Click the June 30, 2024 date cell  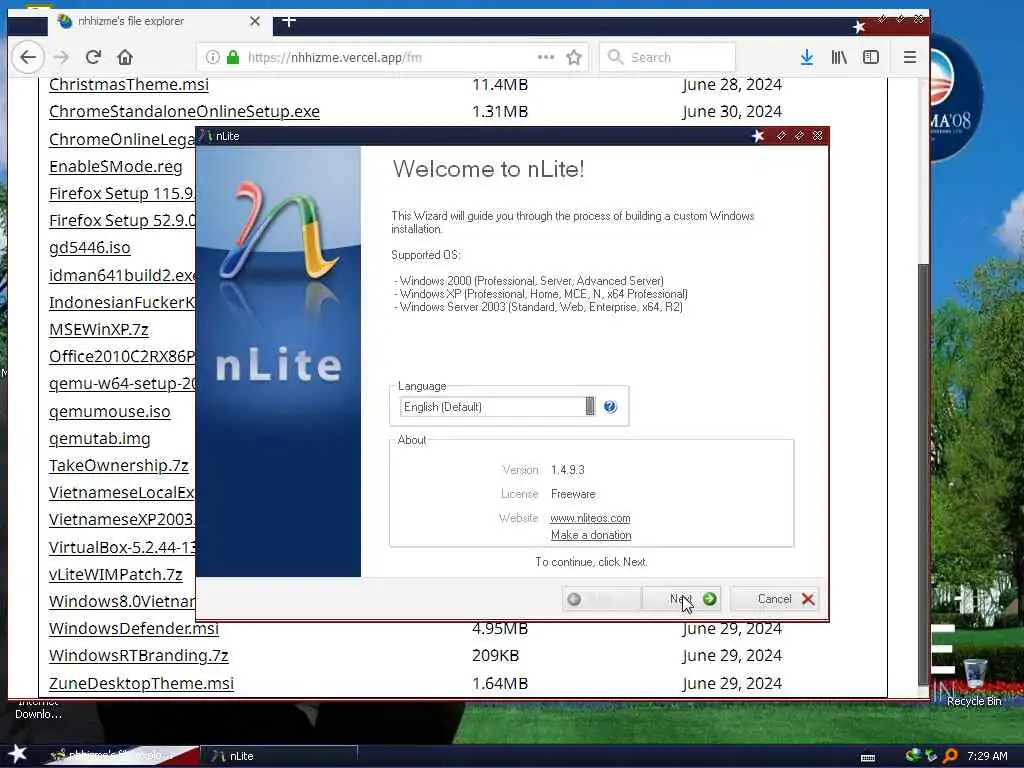pyautogui.click(x=731, y=112)
